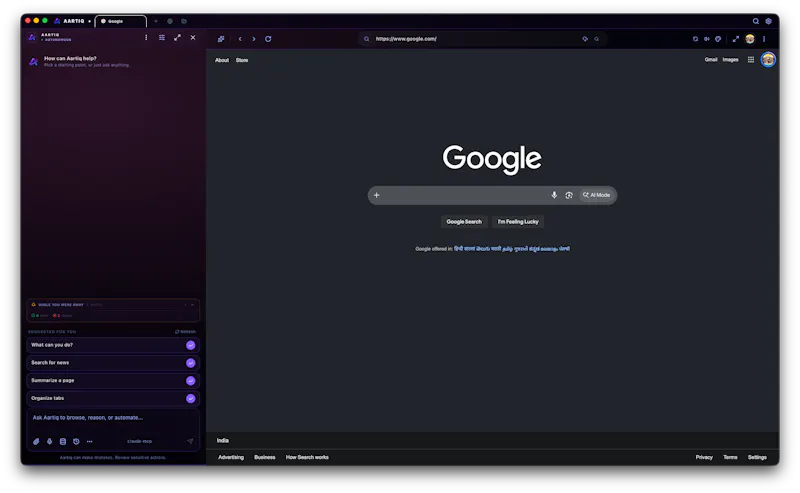Open the browser three-dot menu
The height and width of the screenshot is (493, 800).
click(x=764, y=39)
